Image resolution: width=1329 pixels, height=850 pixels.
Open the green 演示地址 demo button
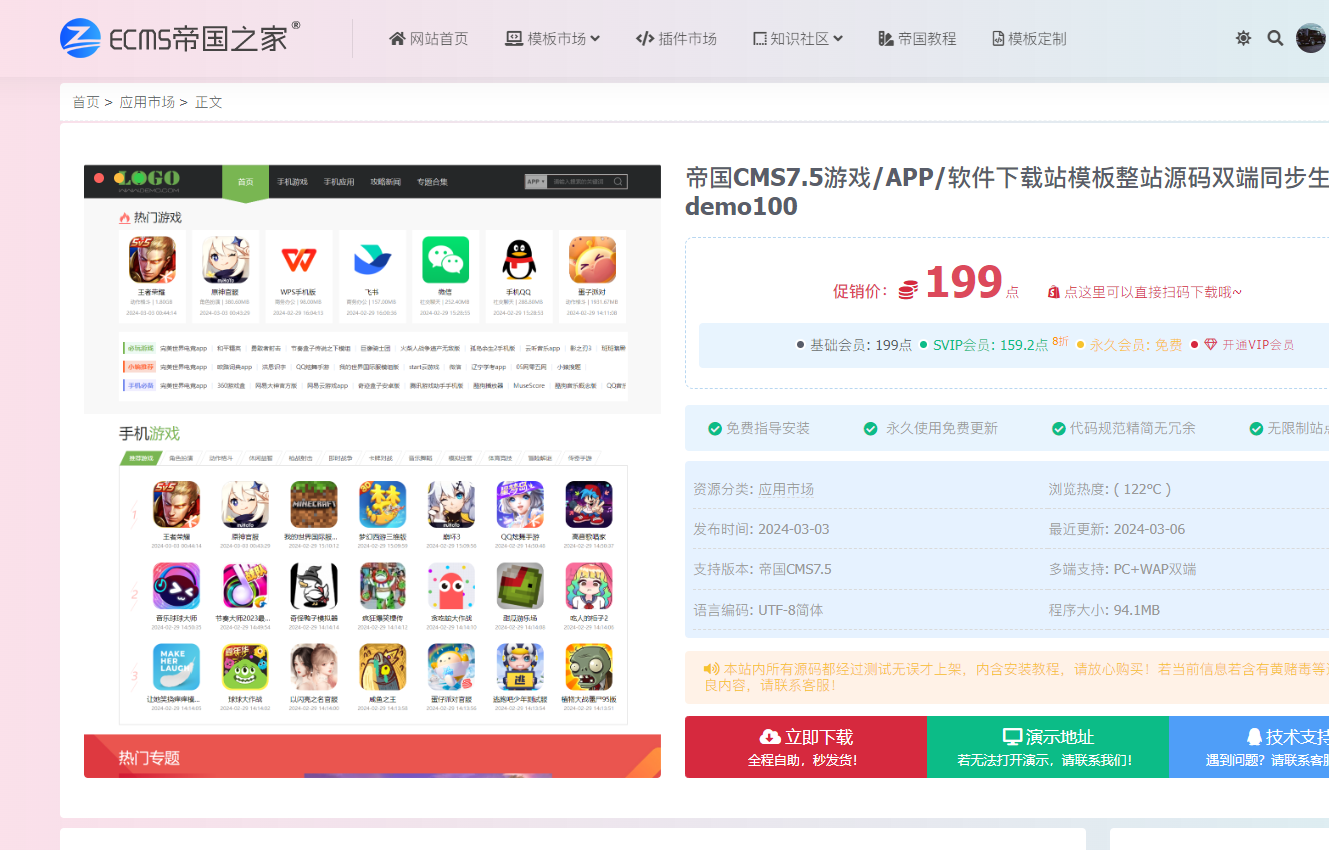point(1048,747)
